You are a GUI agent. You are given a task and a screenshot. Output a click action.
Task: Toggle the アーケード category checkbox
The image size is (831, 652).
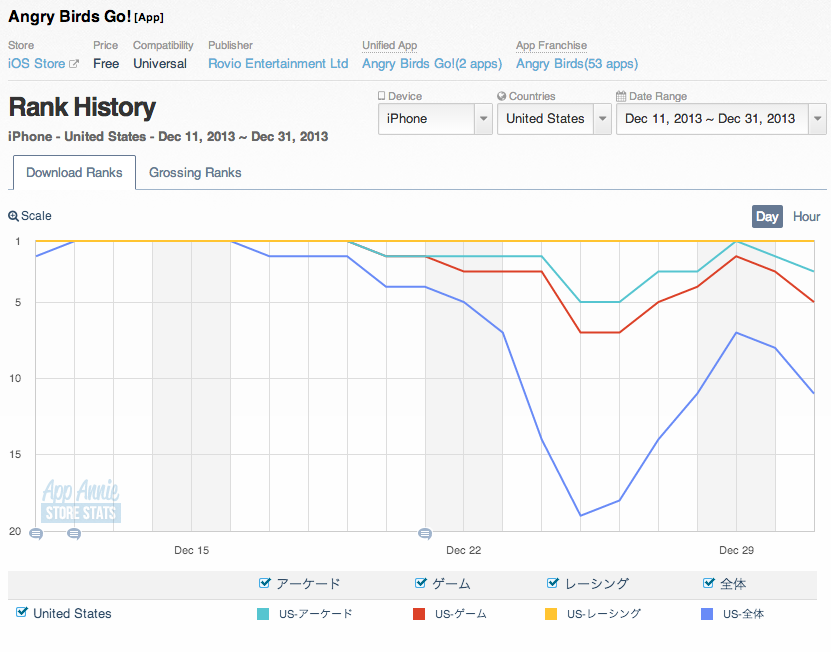tap(264, 583)
